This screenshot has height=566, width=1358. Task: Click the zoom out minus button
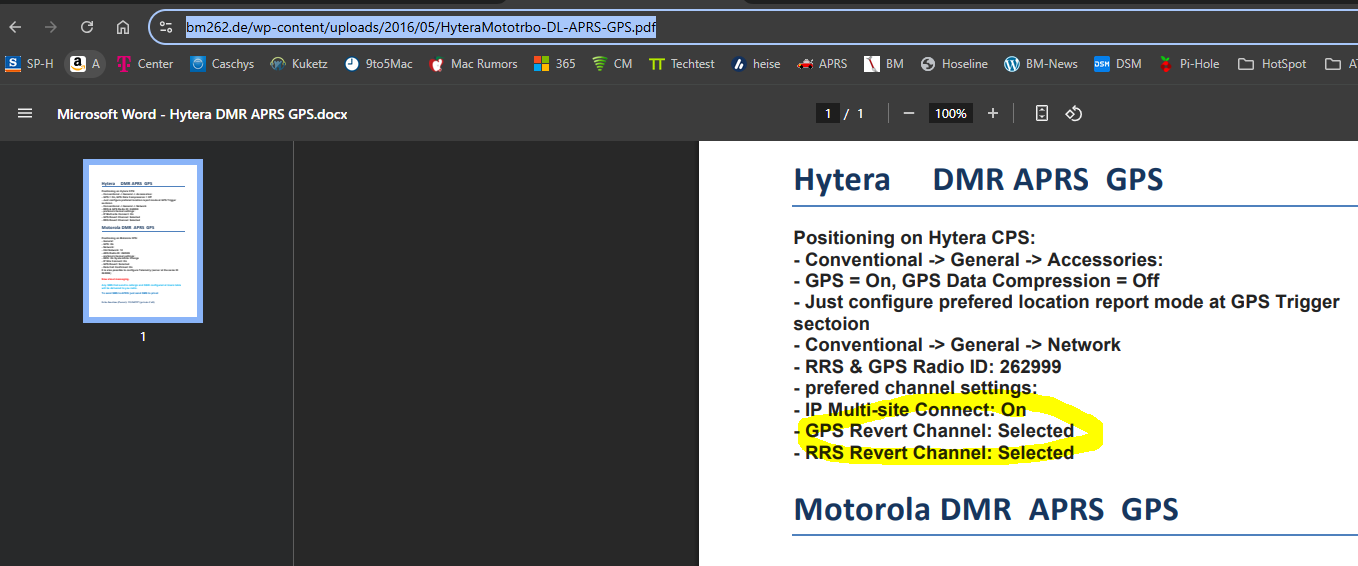[909, 114]
